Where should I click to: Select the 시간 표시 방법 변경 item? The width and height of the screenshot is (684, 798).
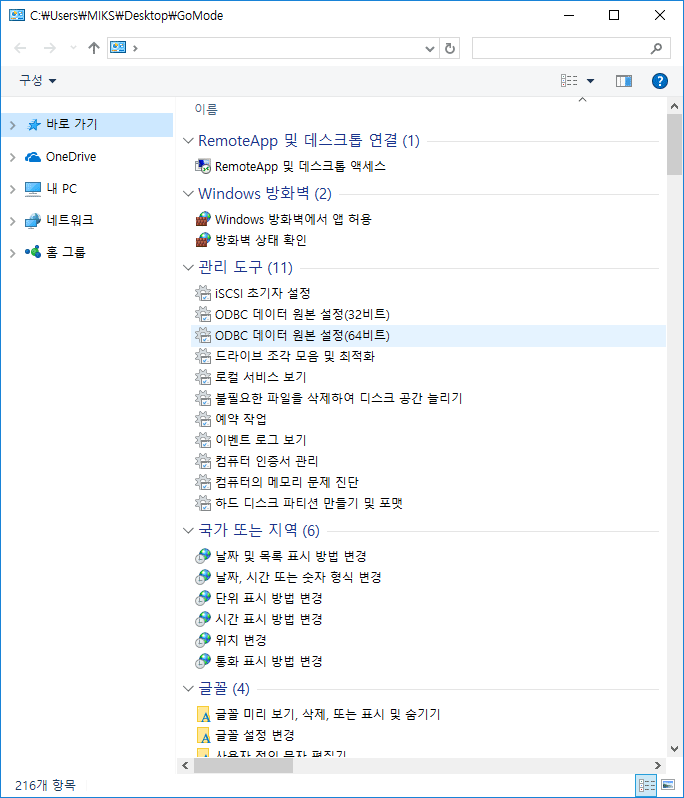pos(269,619)
